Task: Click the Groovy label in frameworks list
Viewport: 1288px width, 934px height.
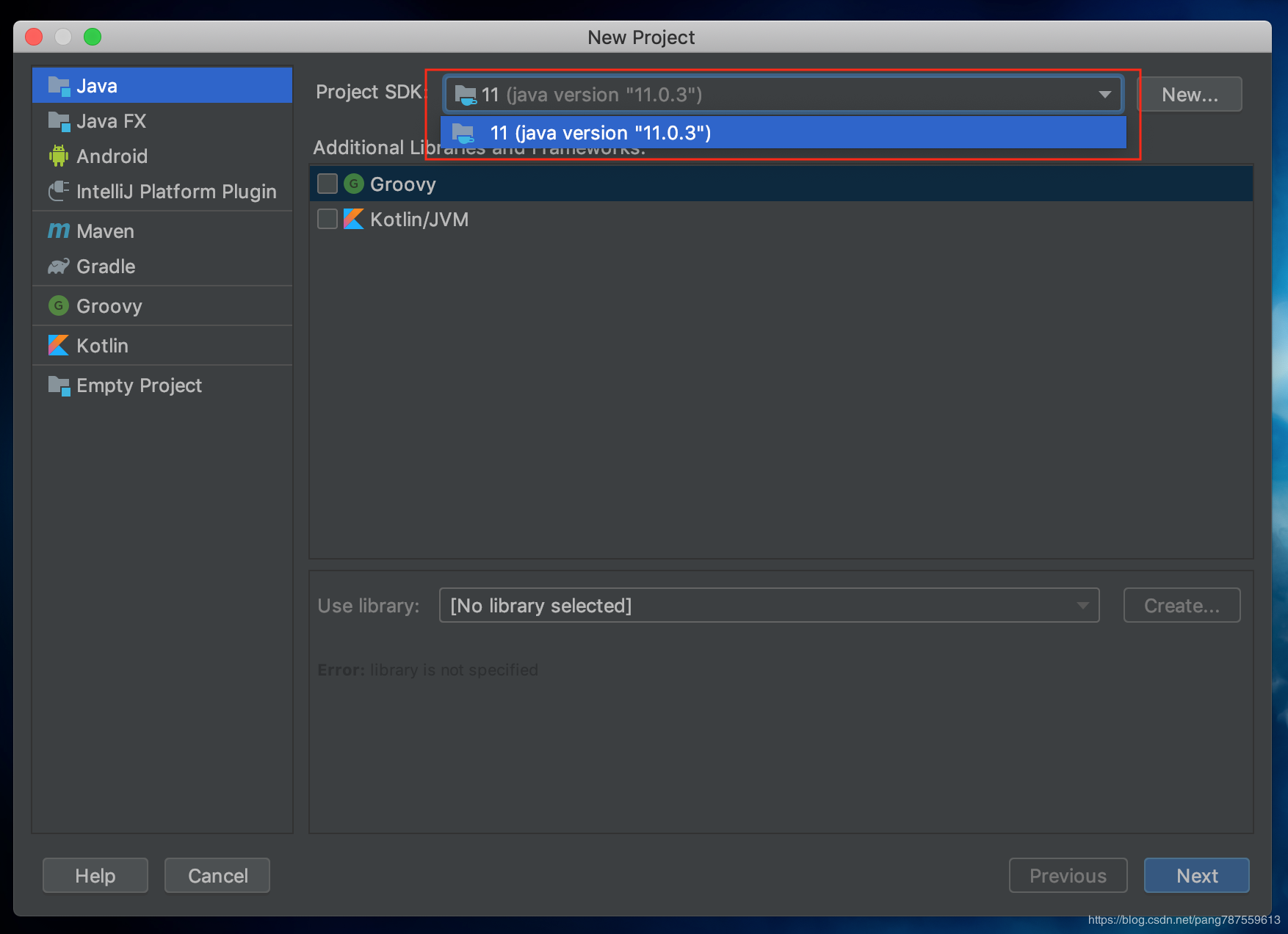Action: (x=403, y=184)
